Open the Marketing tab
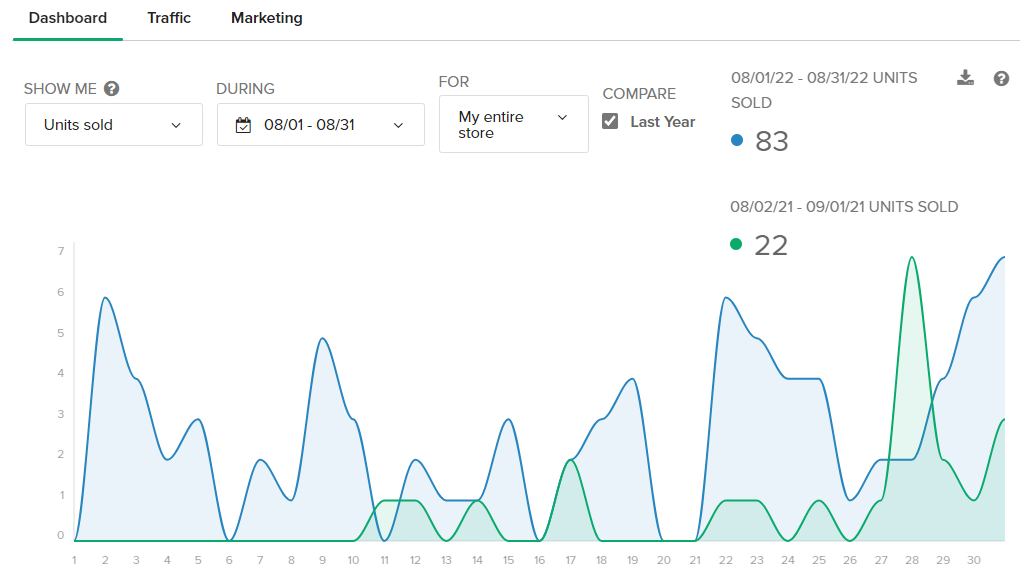Screen dimensions: 1020x580 267,18
